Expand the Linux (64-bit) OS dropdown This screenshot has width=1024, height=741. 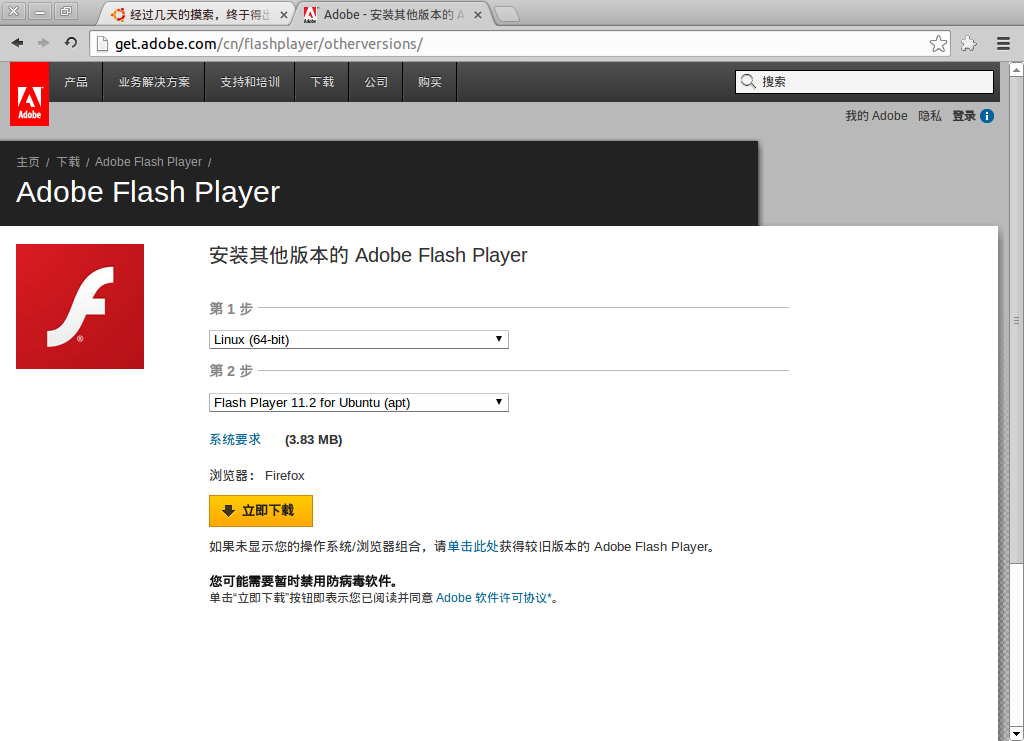click(x=359, y=339)
